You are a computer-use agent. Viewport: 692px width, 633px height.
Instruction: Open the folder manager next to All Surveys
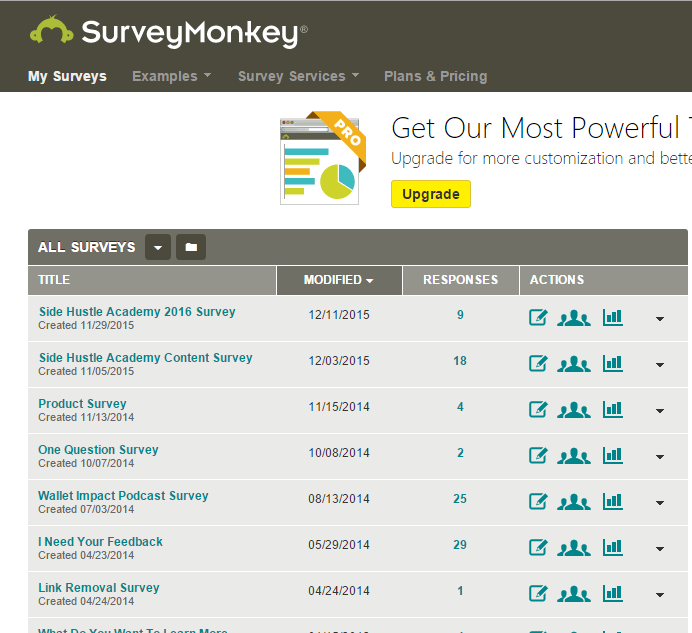click(191, 247)
